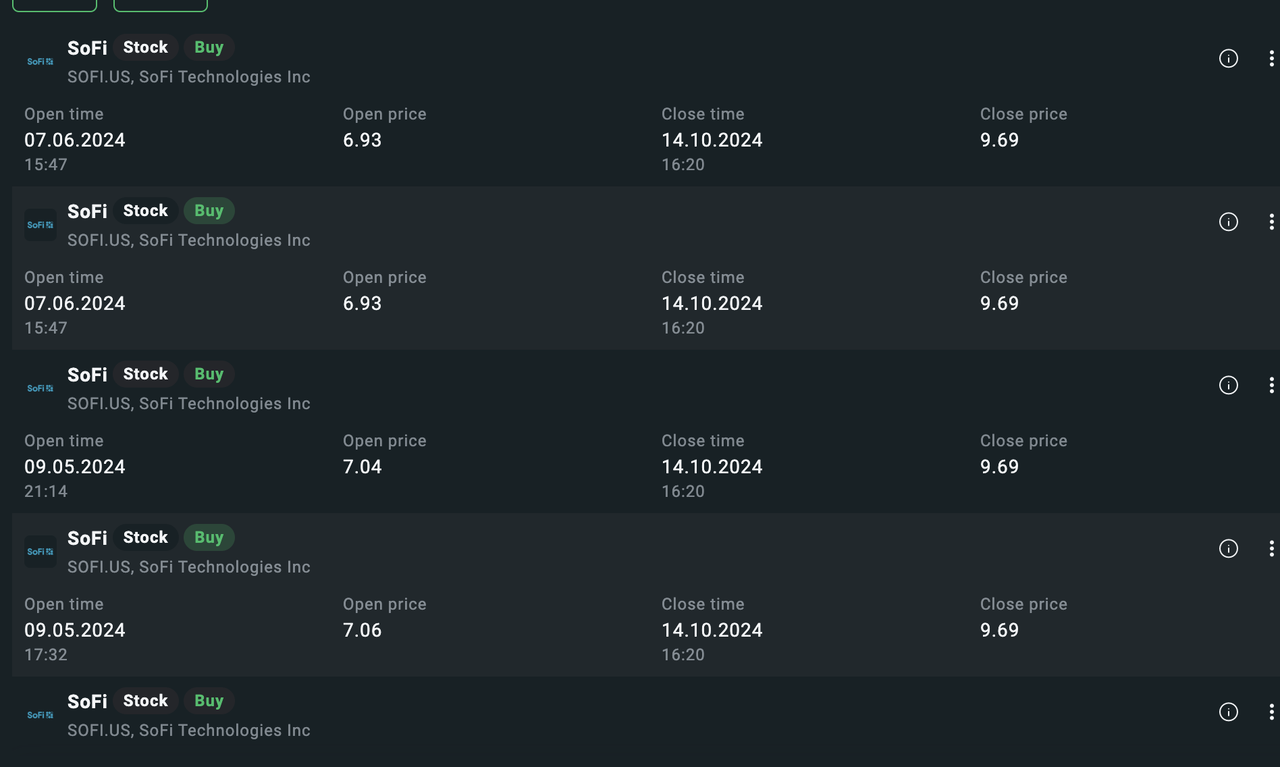Select the trade row opened 09.05.2024 at 21:14
1280x767 pixels.
640,466
